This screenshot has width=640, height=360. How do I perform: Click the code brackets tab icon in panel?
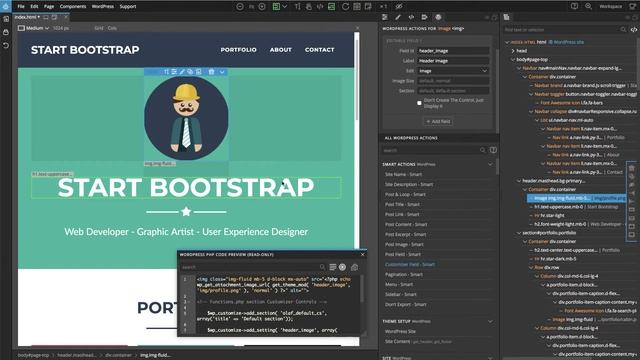(411, 17)
